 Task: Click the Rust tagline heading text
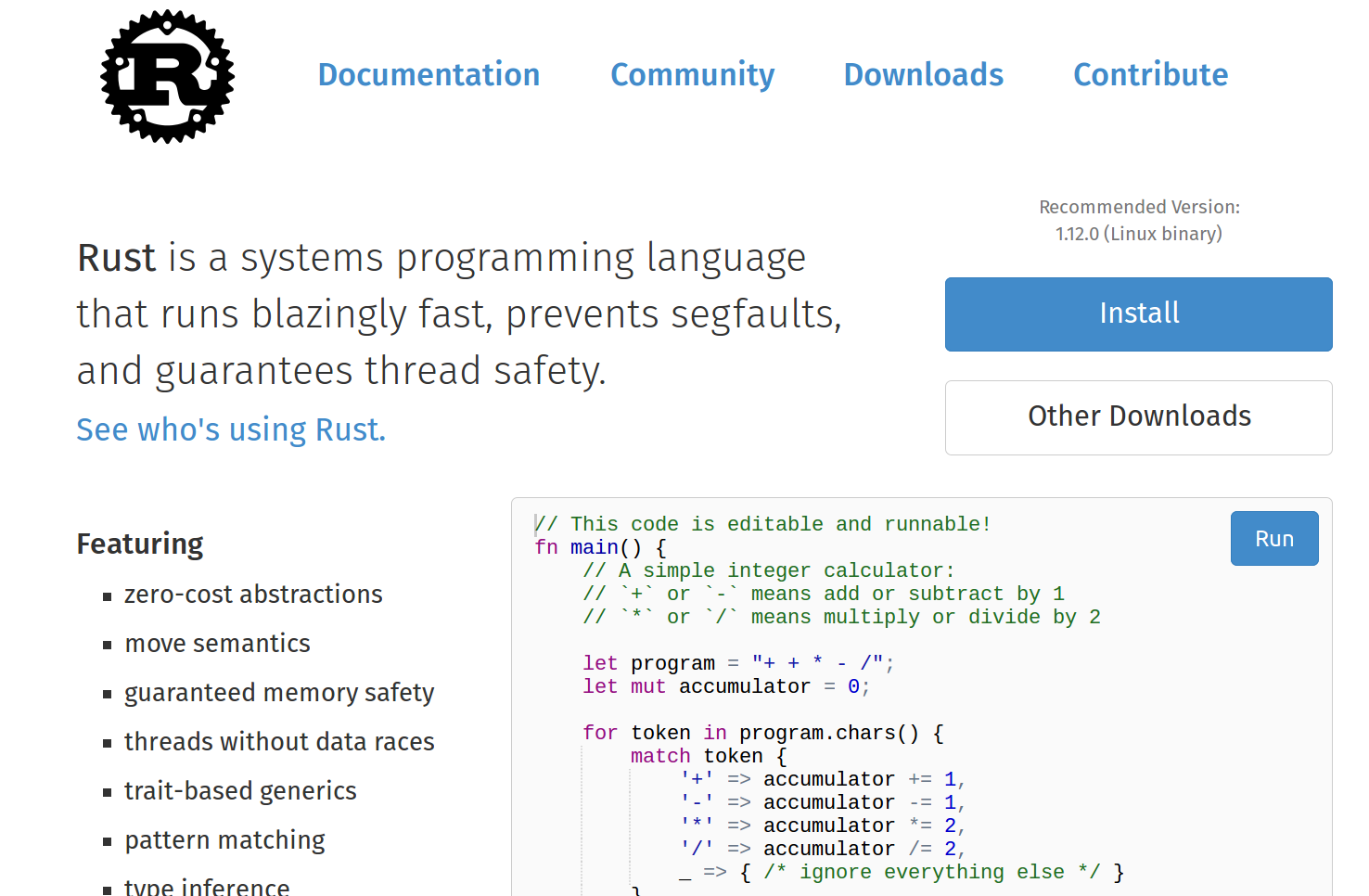click(x=459, y=314)
